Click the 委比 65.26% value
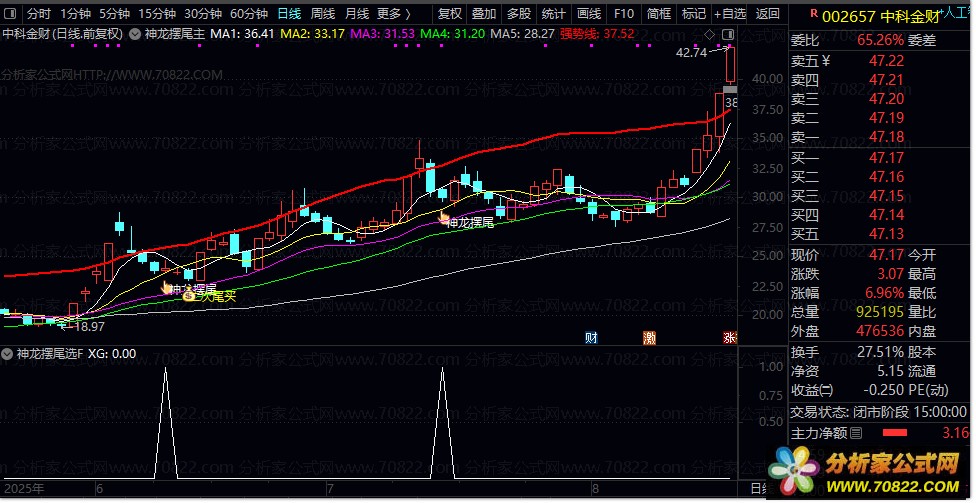This screenshot has height=503, width=976. [880, 40]
